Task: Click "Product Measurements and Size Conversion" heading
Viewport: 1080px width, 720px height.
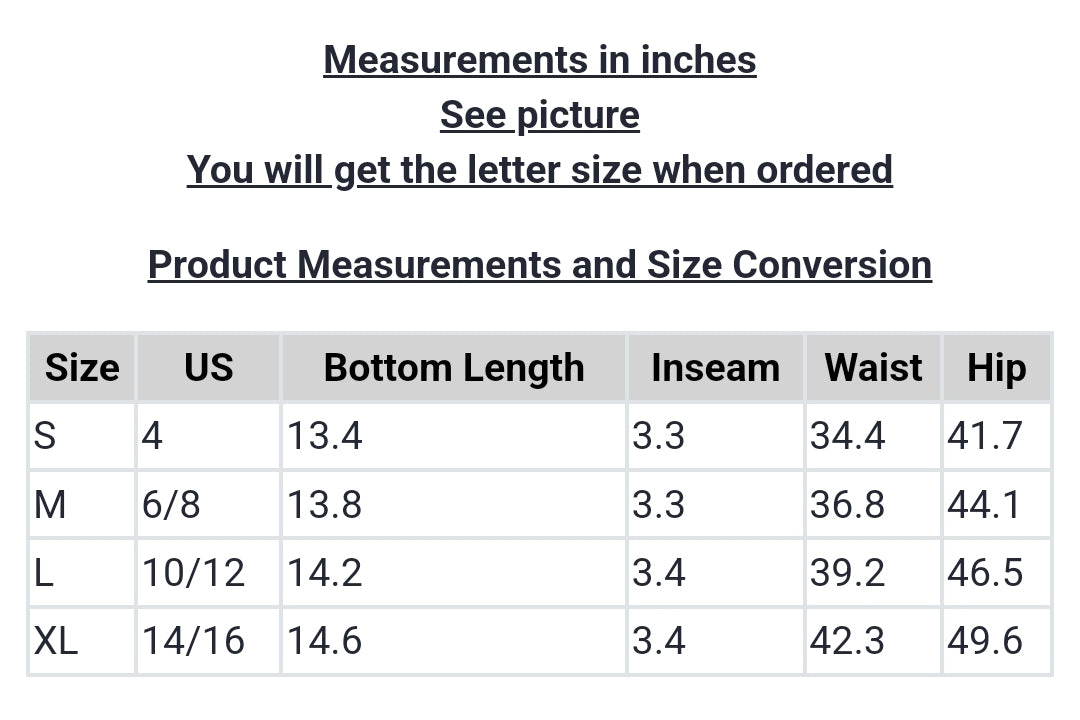Action: pos(540,265)
